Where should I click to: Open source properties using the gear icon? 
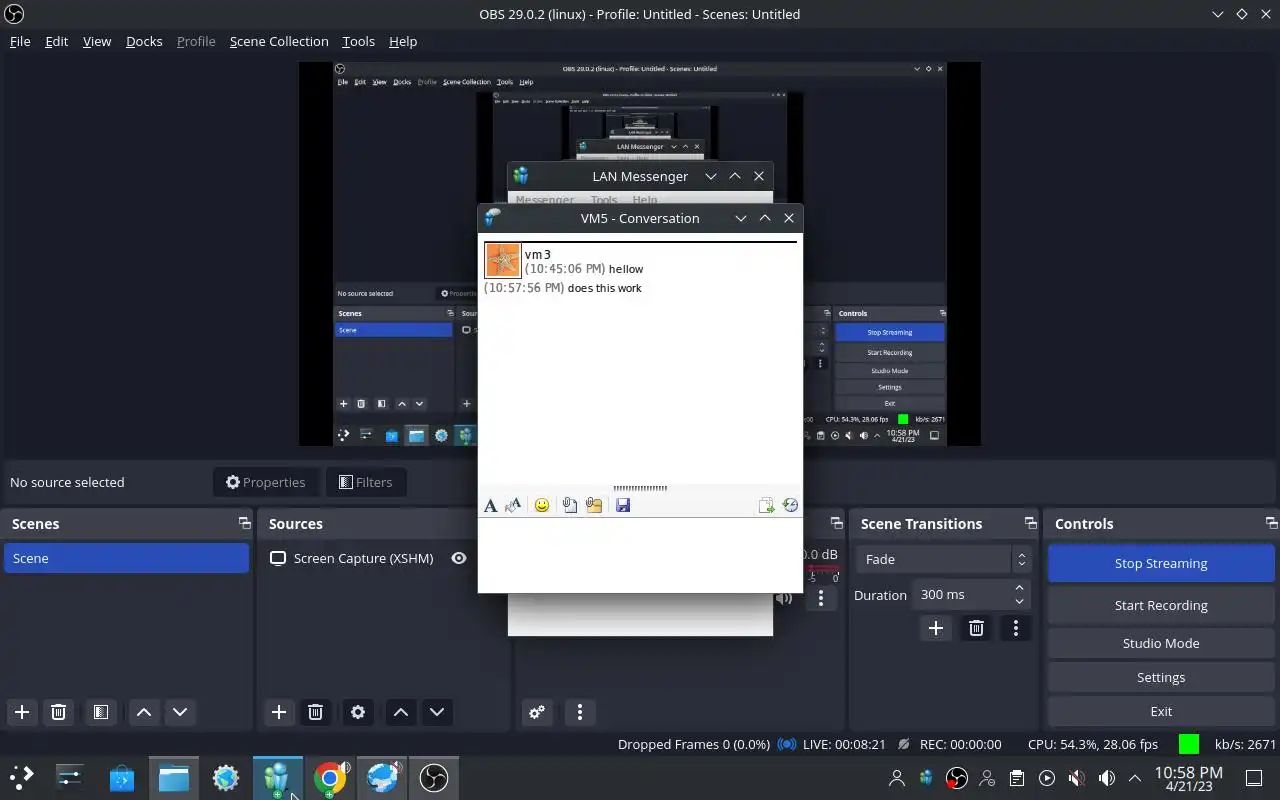pos(358,712)
